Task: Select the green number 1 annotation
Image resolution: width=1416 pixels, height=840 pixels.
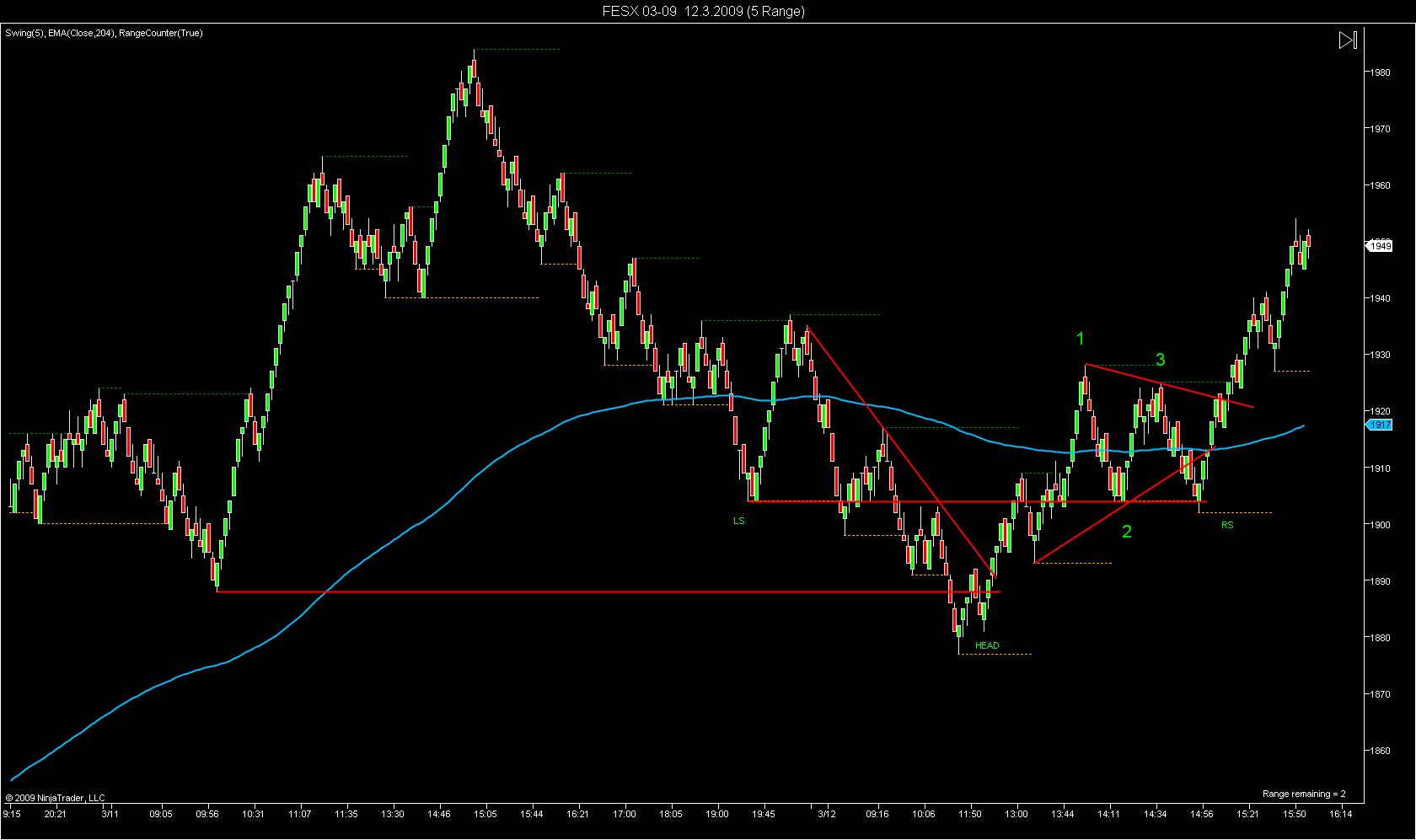Action: [x=1081, y=339]
